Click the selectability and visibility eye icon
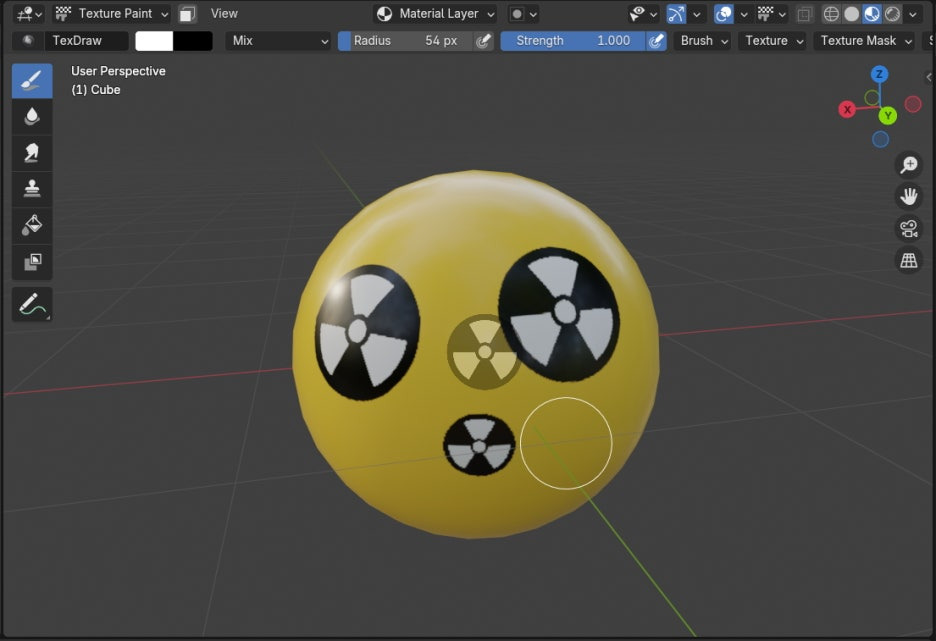This screenshot has height=641, width=936. (637, 14)
